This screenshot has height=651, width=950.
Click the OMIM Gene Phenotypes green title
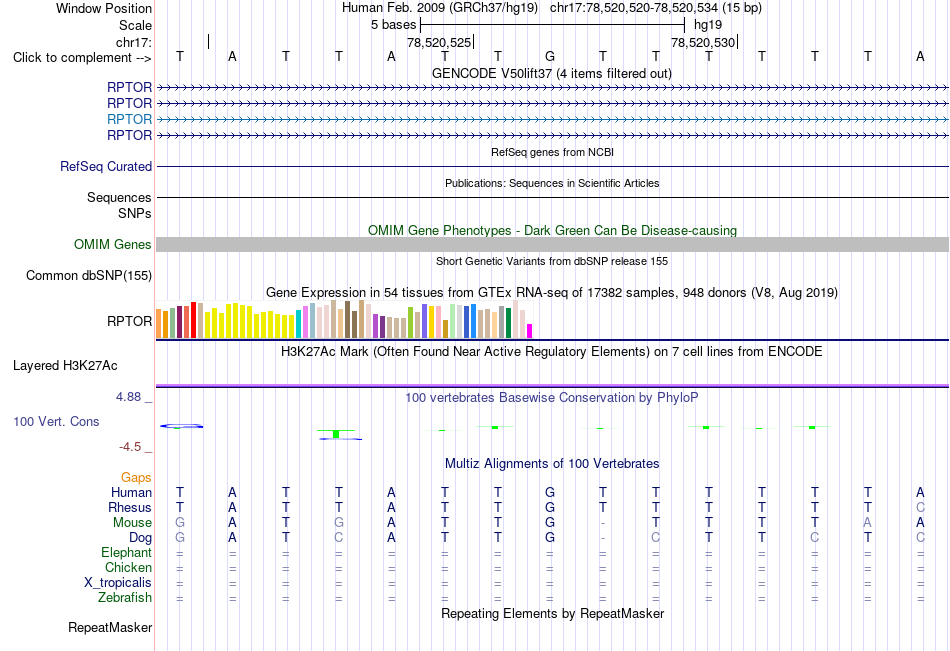552,230
